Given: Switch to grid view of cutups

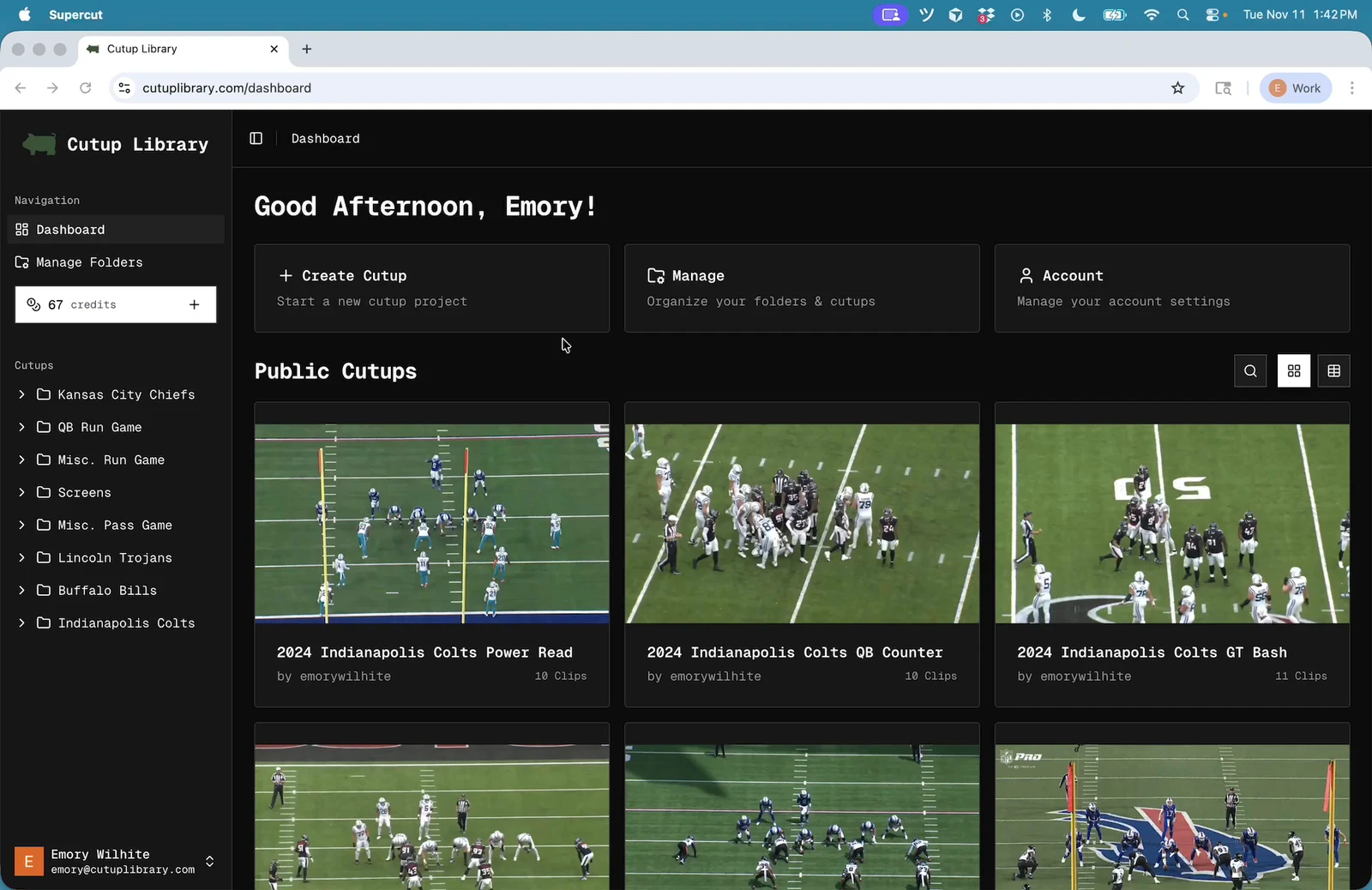Looking at the screenshot, I should pos(1294,371).
